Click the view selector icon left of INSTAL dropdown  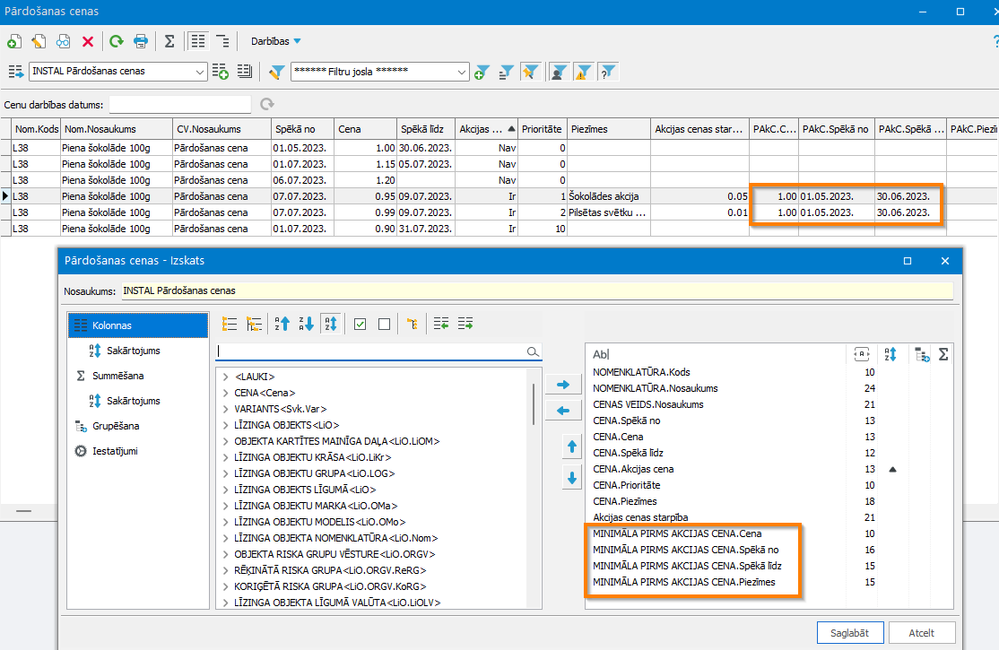tap(16, 71)
